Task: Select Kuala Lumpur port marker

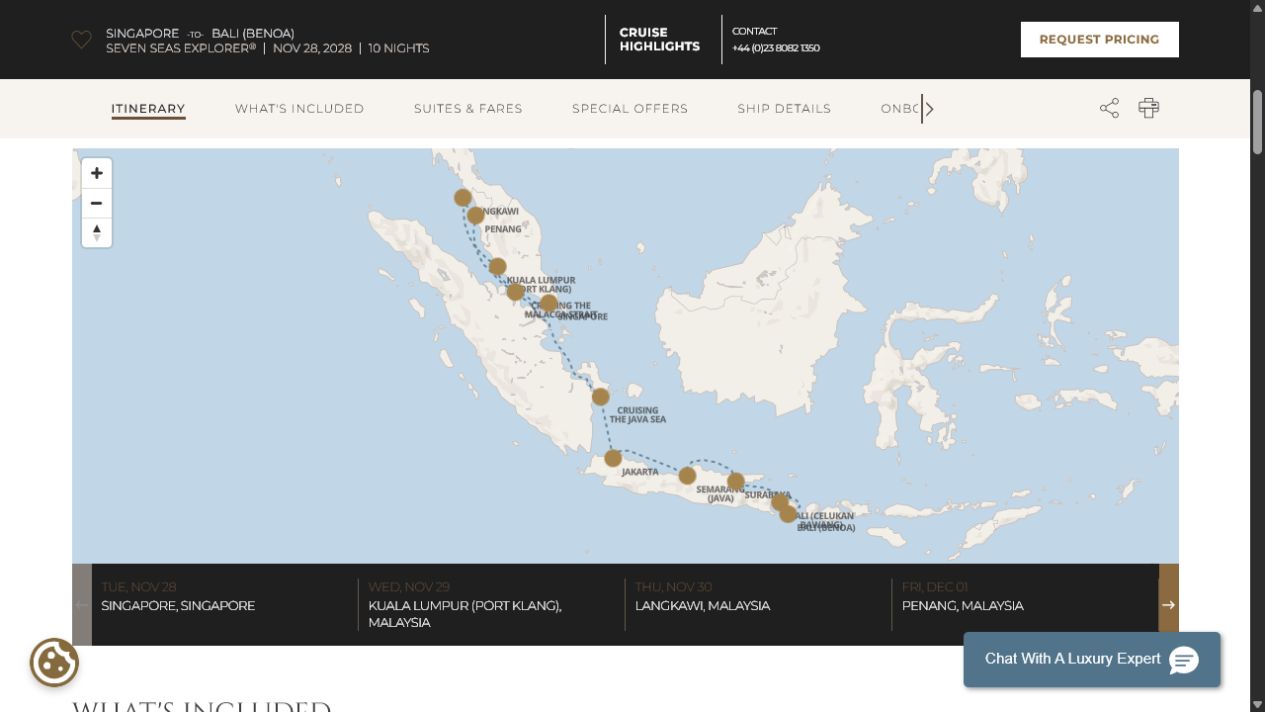Action: 497,266
